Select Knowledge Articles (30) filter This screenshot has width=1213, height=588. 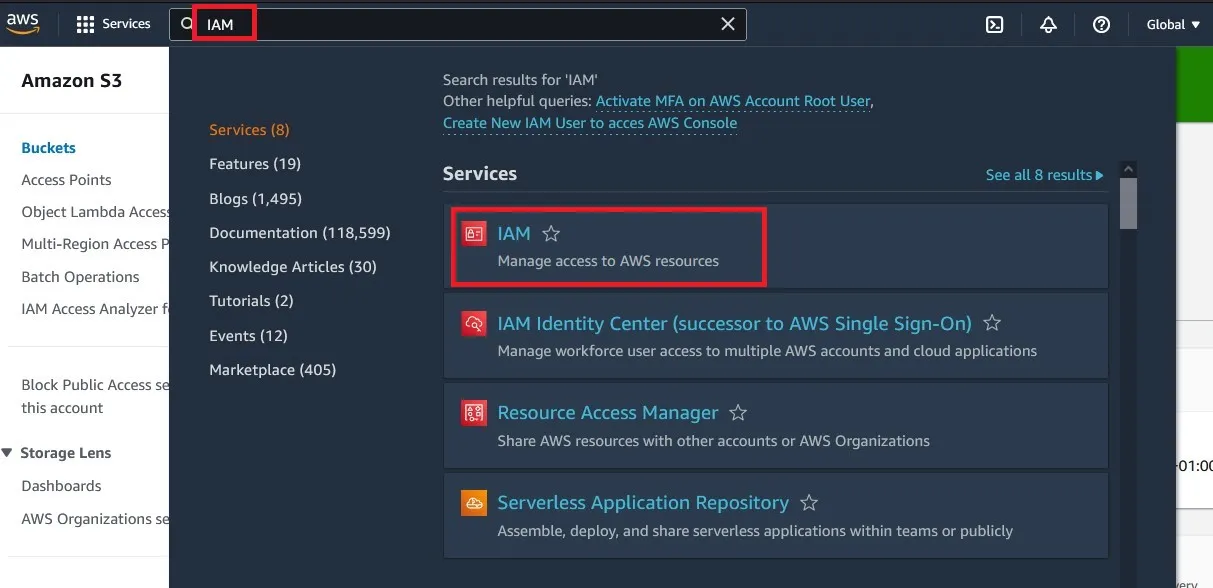click(293, 267)
